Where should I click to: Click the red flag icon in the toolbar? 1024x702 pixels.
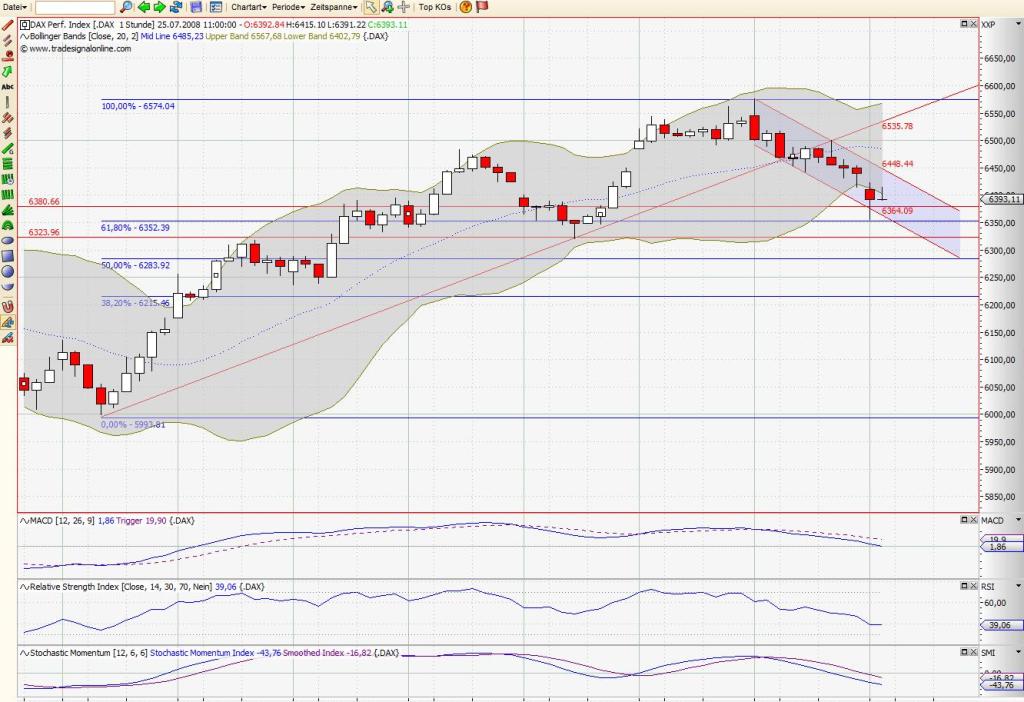click(x=482, y=7)
